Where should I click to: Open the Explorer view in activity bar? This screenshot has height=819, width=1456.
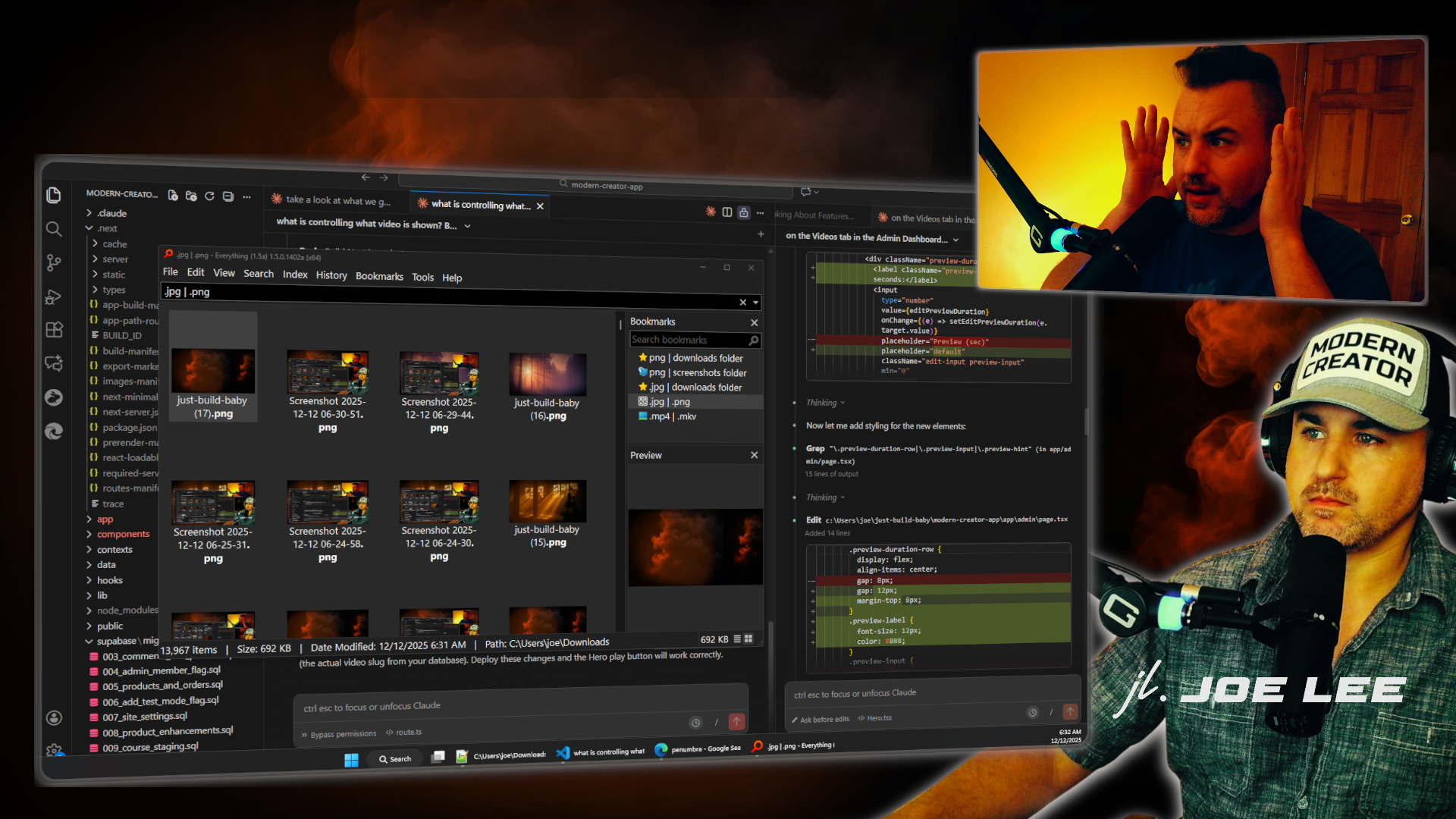[x=54, y=196]
